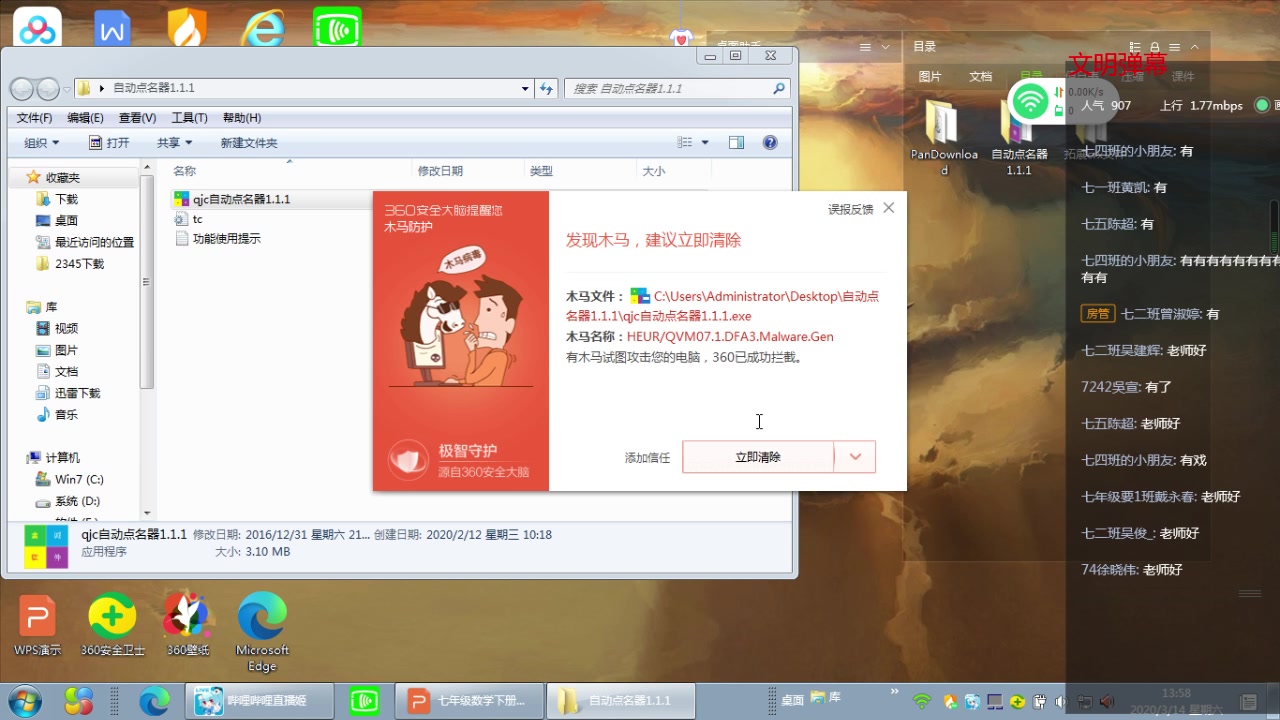Toggle the preview pane icon in Explorer
The width and height of the screenshot is (1280, 720).
click(x=737, y=143)
